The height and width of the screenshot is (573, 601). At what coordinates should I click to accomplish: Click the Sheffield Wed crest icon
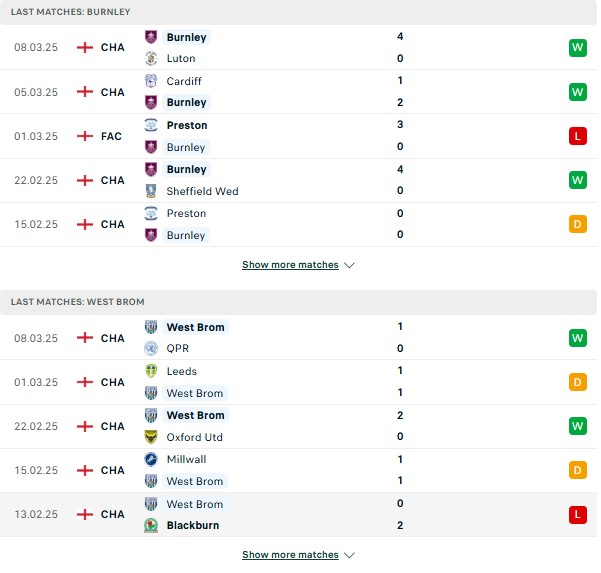pos(151,191)
